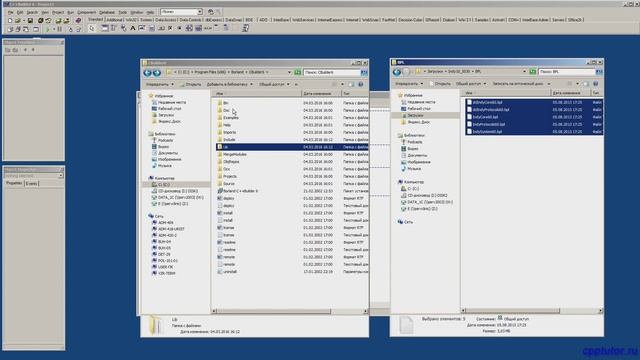Switch to the Data Access palette tab
This screenshot has width=640, height=360.
click(x=165, y=20)
